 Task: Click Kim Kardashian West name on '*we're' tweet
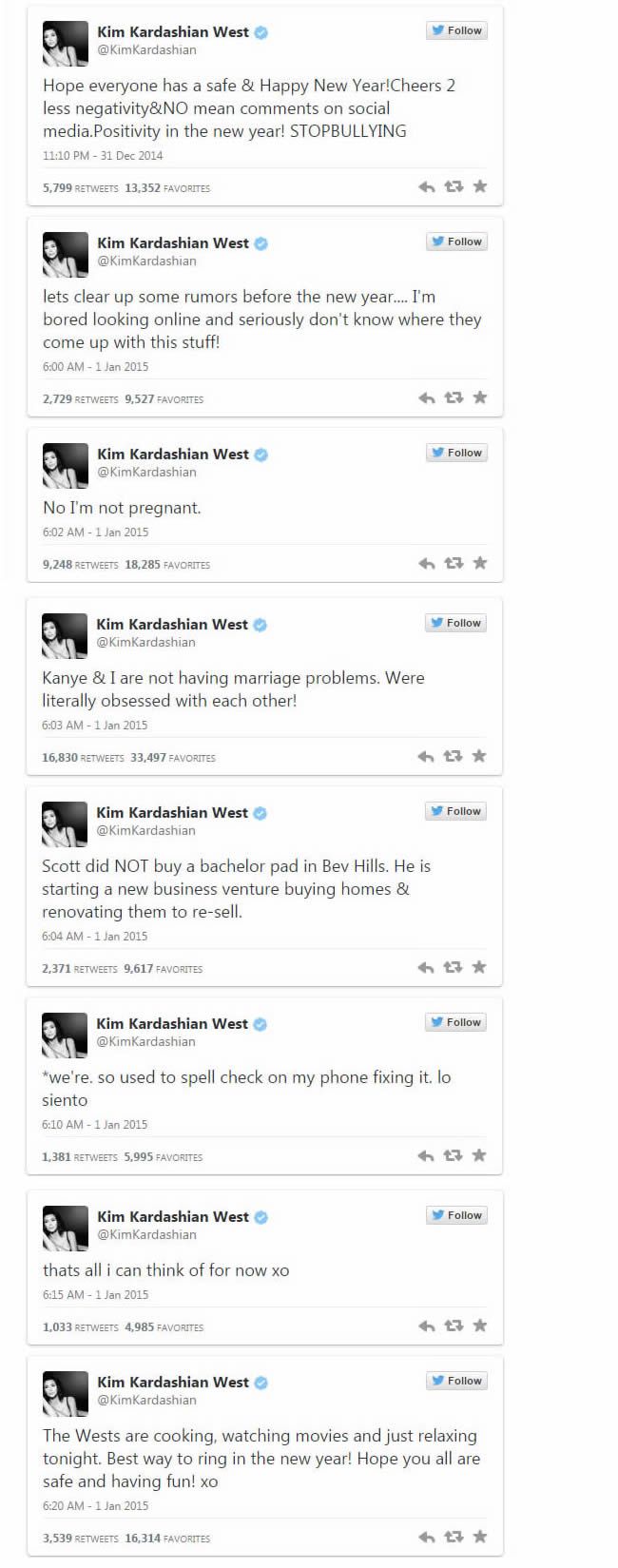click(x=171, y=1023)
